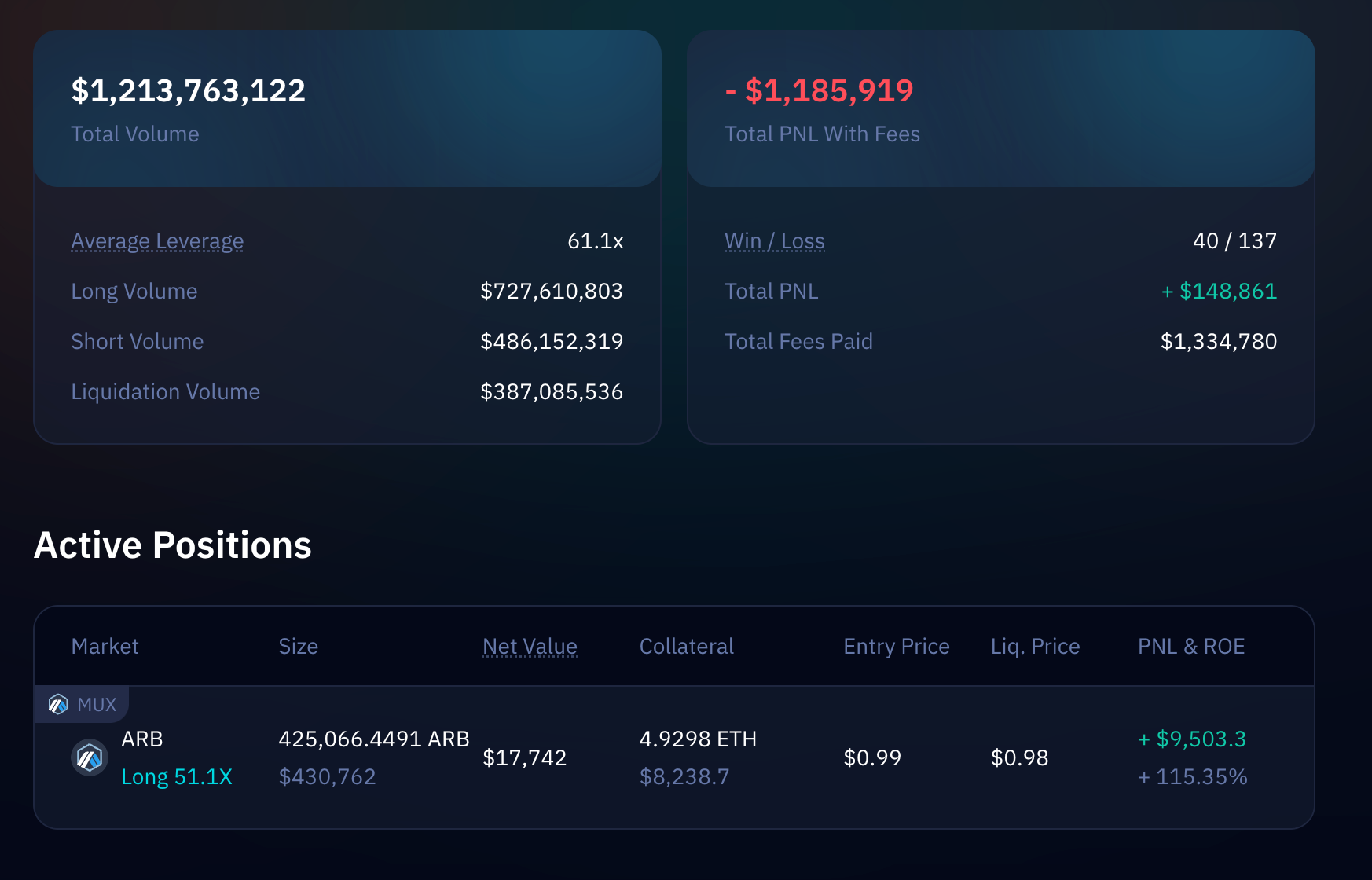Click the Size column header
Image resolution: width=1372 pixels, height=880 pixels.
coord(299,646)
